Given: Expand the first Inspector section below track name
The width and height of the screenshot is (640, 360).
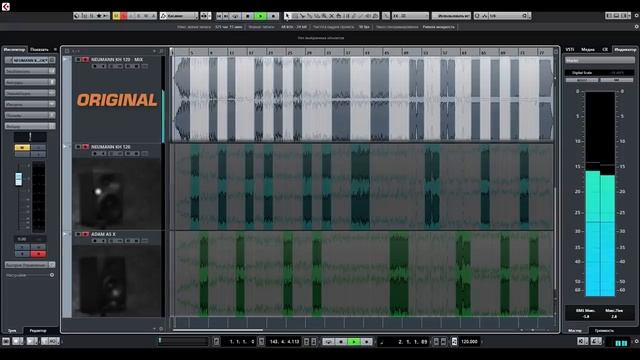Looking at the screenshot, I should pos(30,71).
